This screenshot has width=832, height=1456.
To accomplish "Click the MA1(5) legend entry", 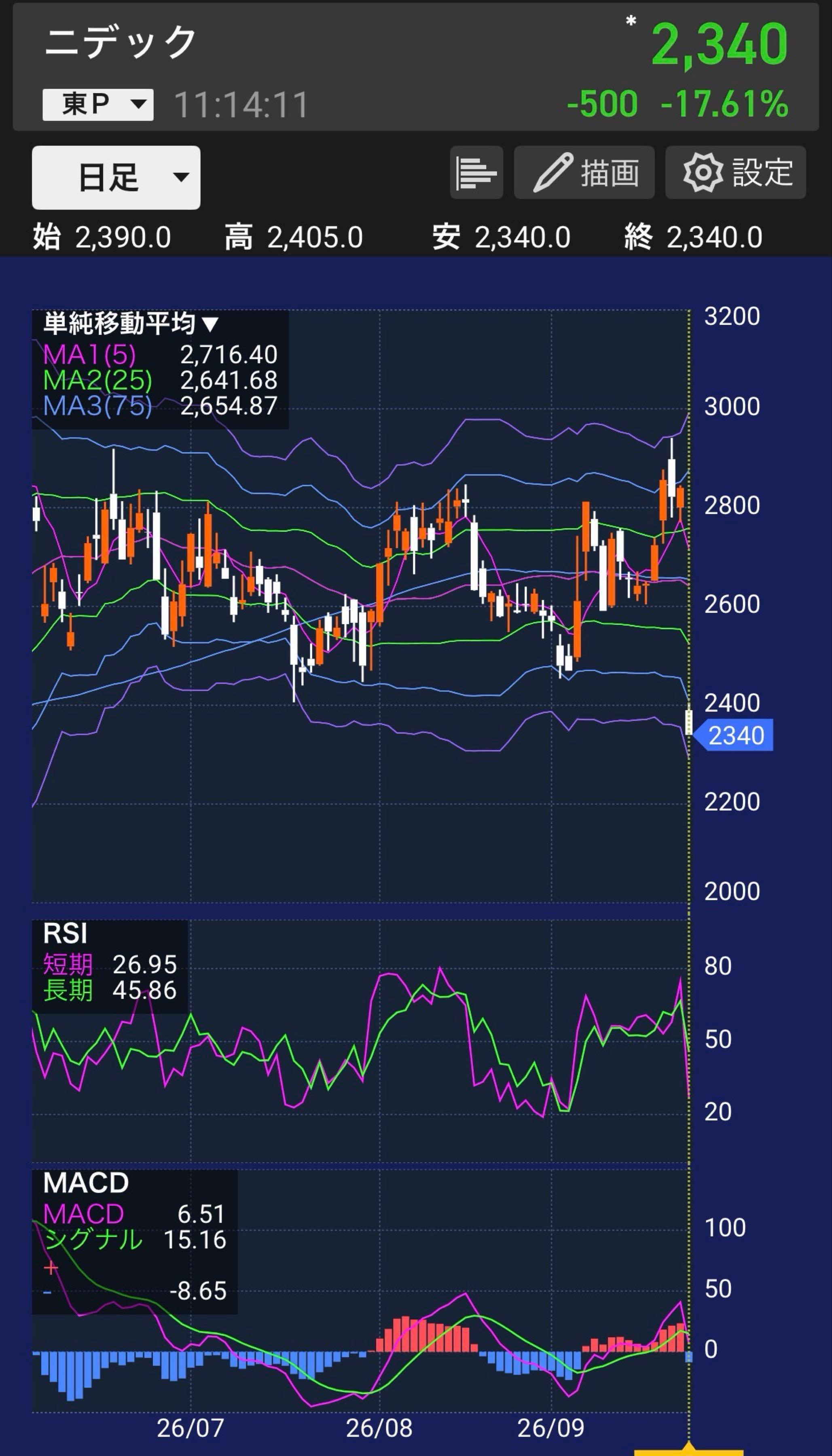I will (89, 355).
